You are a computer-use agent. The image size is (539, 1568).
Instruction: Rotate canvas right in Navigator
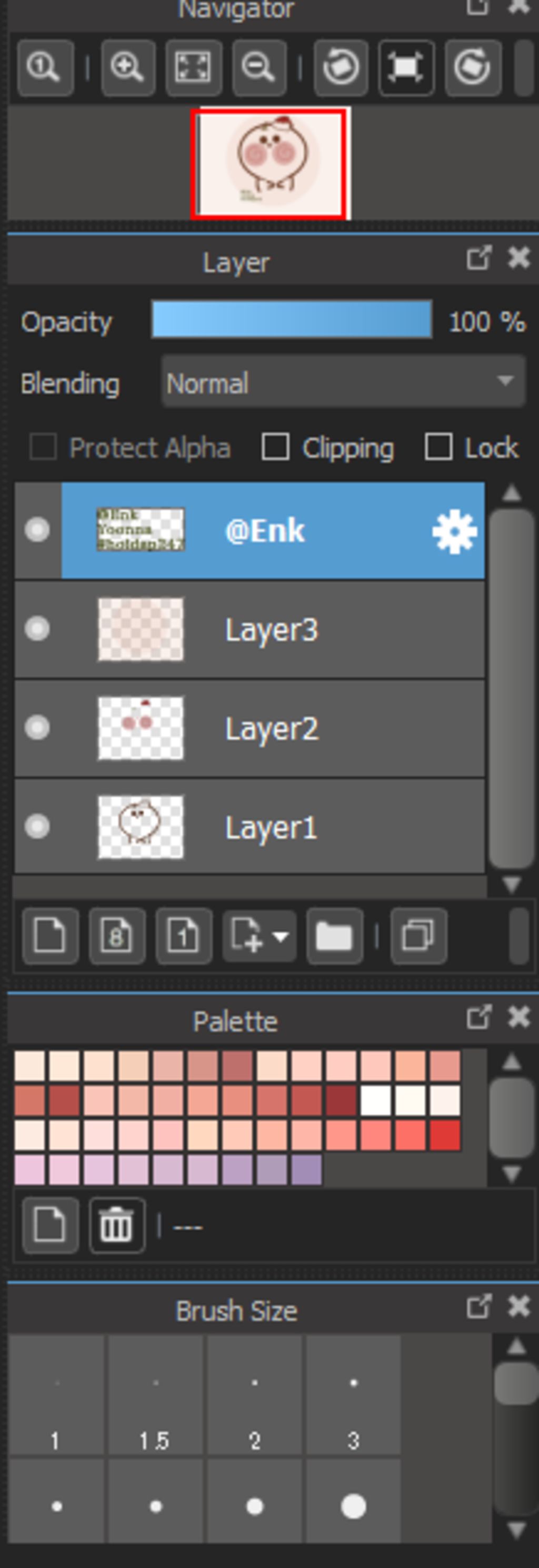pos(473,67)
